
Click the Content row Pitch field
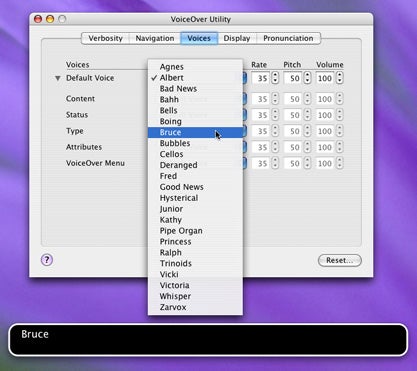click(293, 99)
